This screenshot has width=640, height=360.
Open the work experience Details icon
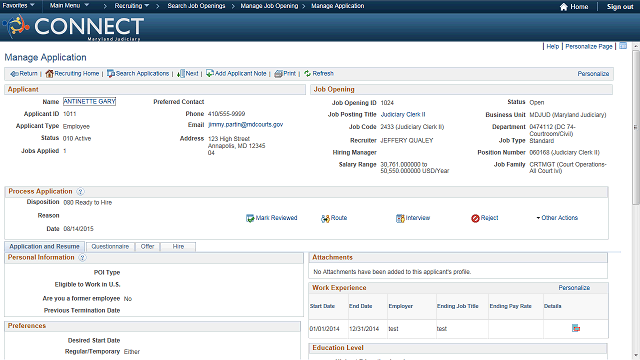pos(576,328)
